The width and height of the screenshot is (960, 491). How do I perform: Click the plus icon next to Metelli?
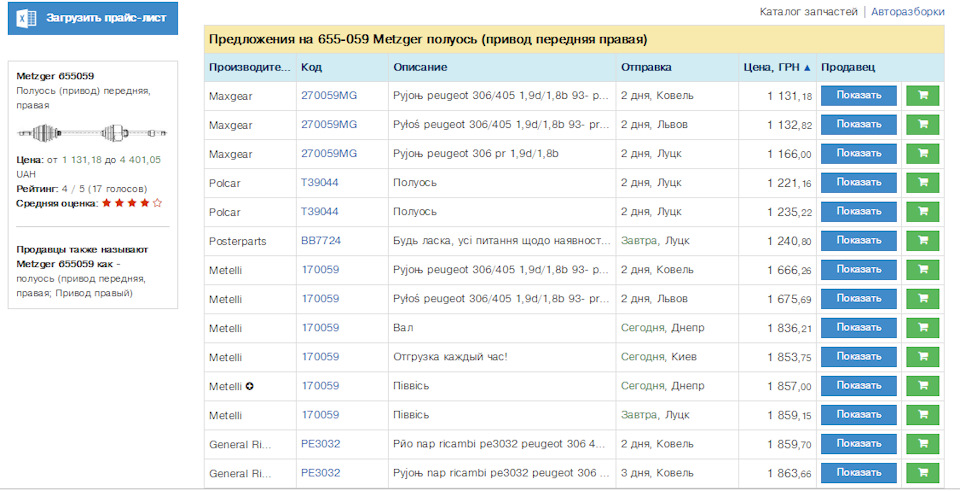point(250,386)
